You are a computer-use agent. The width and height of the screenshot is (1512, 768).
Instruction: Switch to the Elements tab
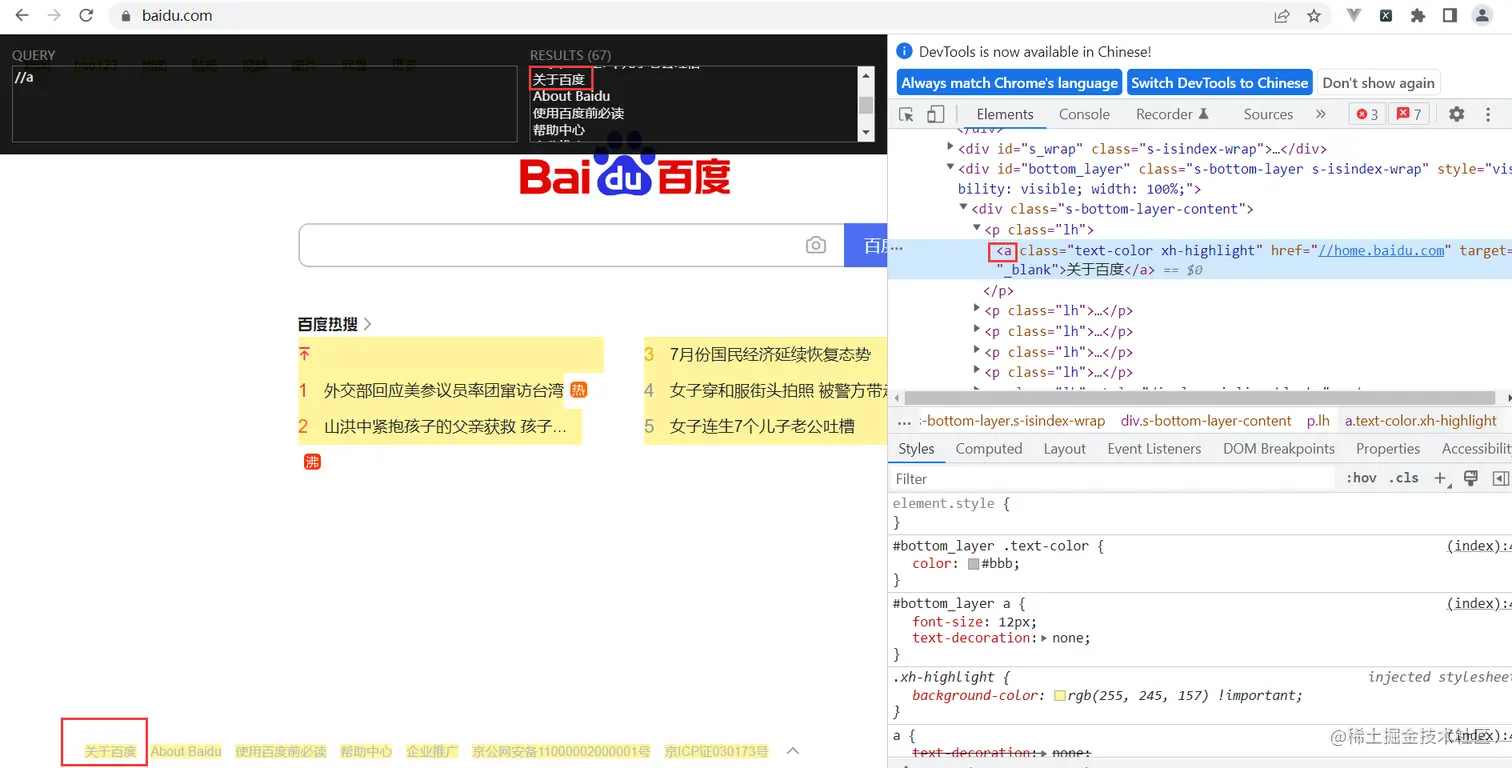pyautogui.click(x=1005, y=114)
